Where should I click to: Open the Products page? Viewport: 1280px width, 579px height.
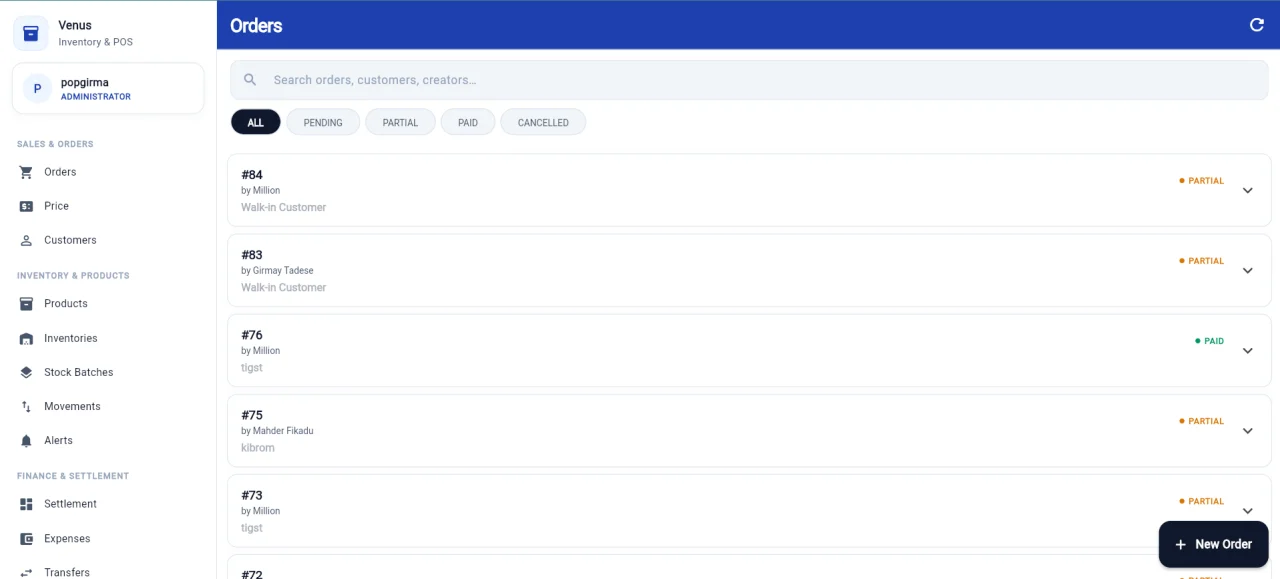[108, 304]
